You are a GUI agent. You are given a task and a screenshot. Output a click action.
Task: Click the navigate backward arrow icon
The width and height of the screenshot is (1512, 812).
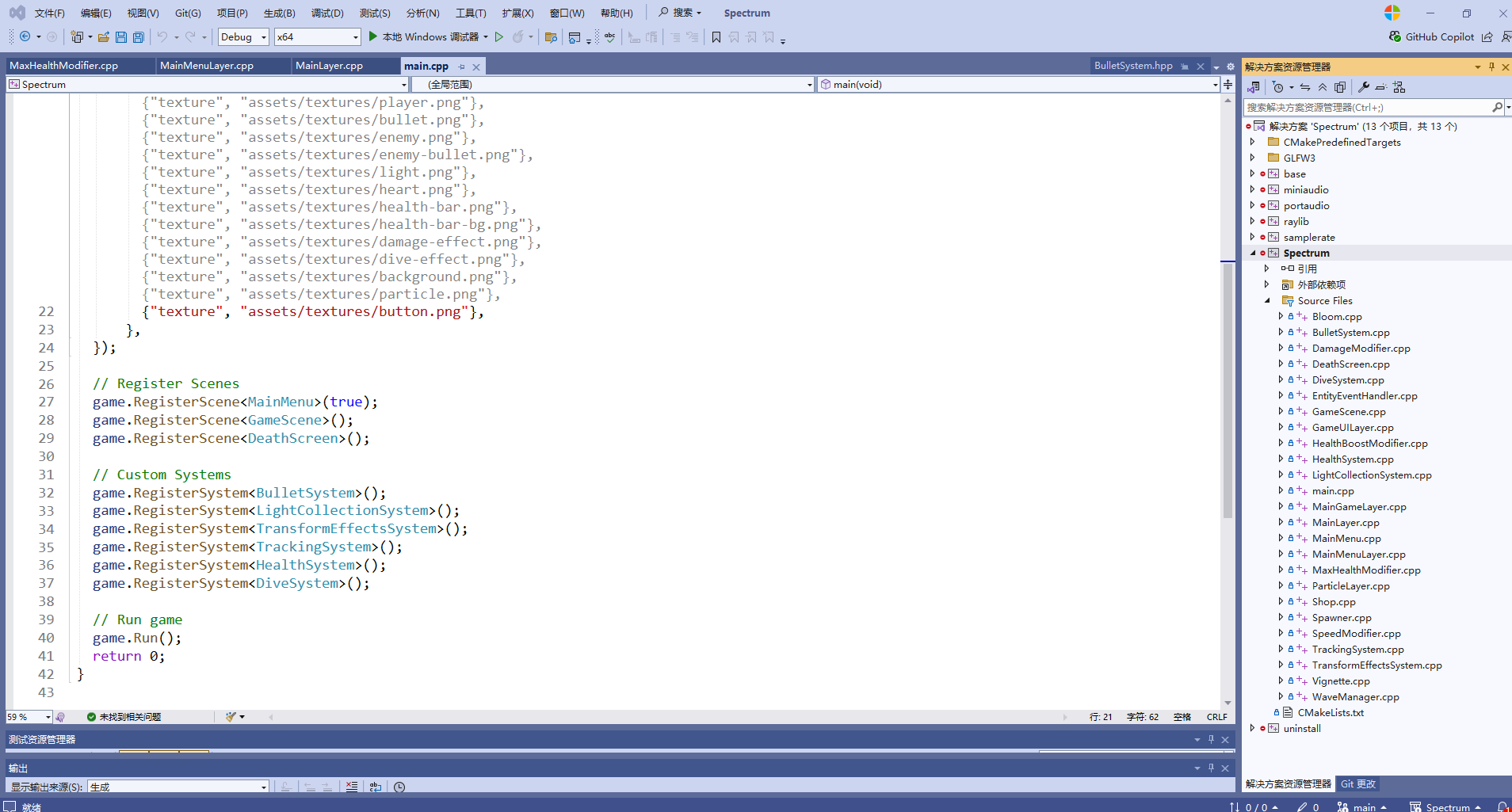(x=25, y=36)
